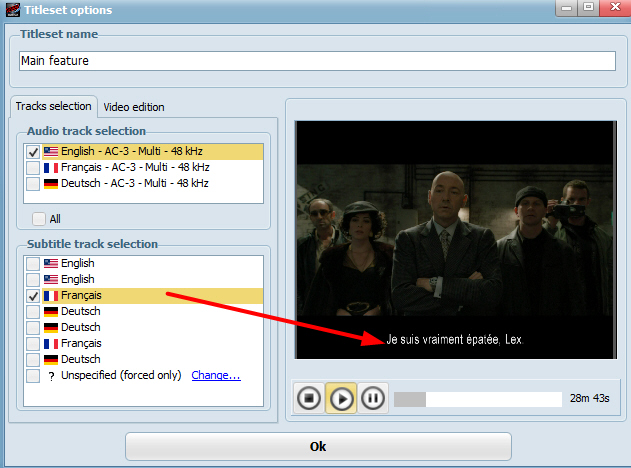Click the video preview image
Screen dimensions: 631x468
(x=456, y=240)
